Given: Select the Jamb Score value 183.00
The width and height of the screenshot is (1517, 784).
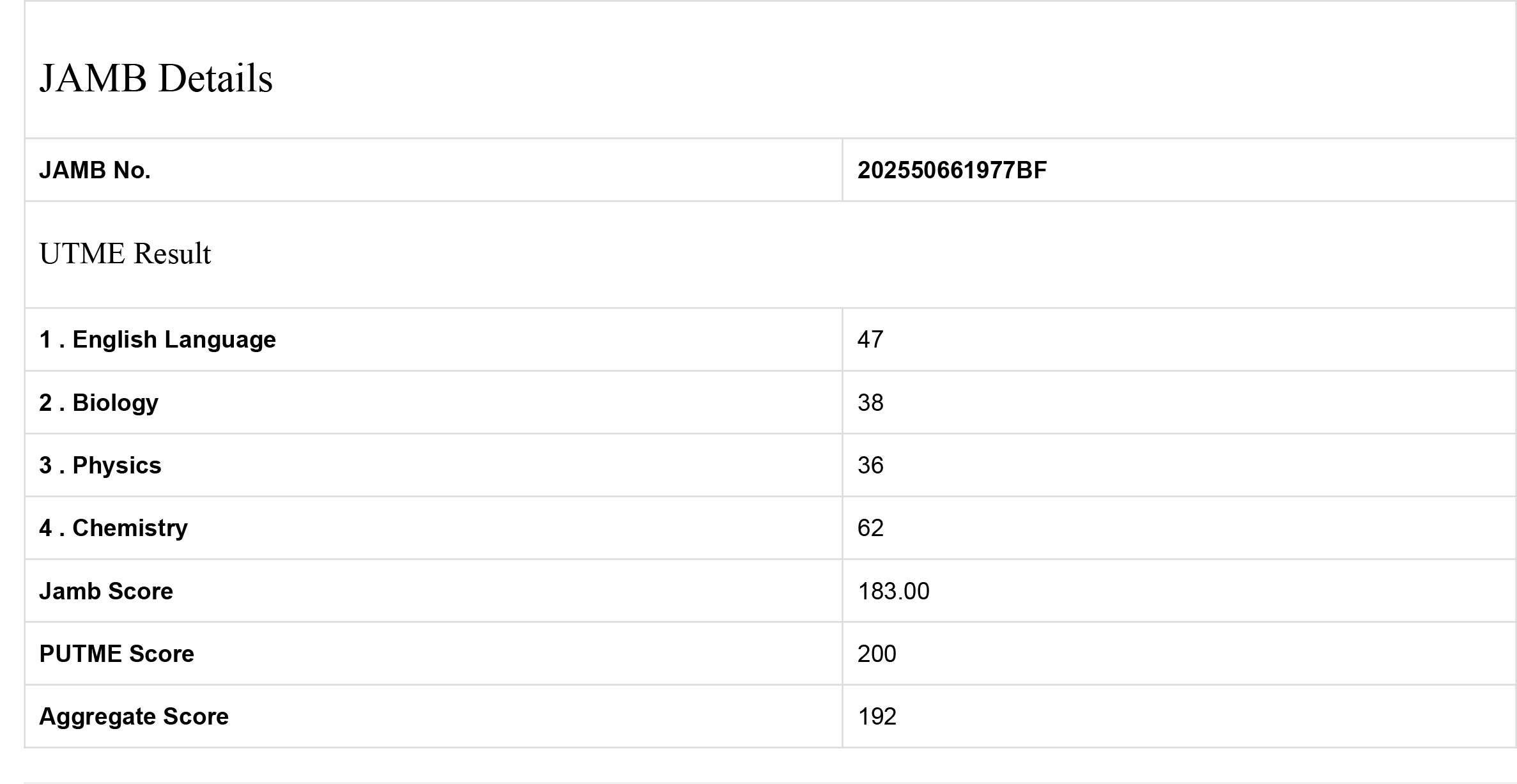Looking at the screenshot, I should click(893, 592).
